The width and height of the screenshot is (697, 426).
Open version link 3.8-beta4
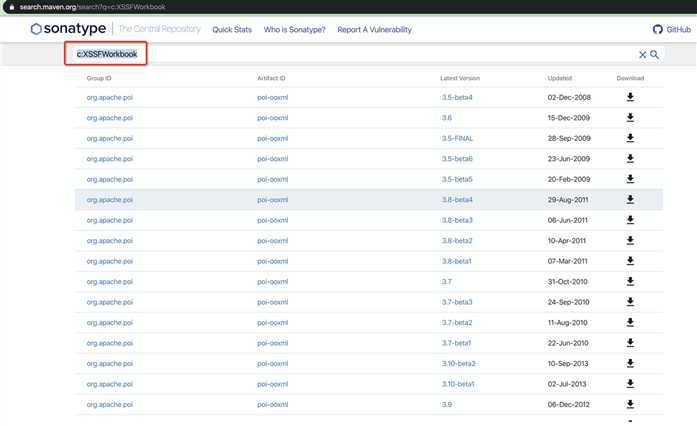(x=457, y=200)
